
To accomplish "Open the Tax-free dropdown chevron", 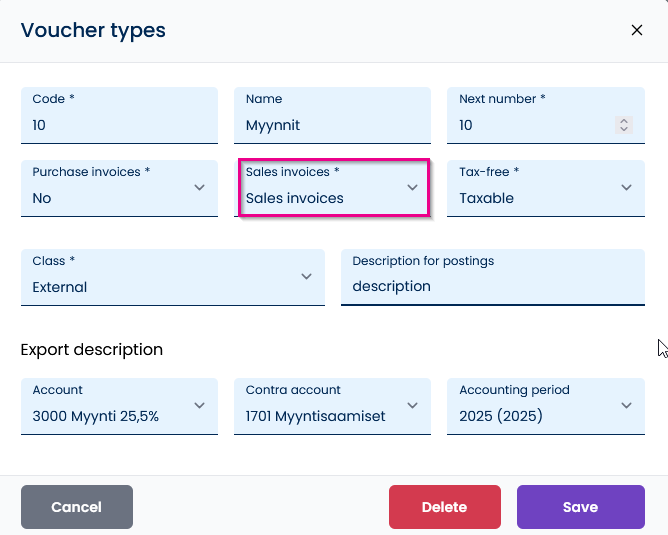I will [626, 187].
